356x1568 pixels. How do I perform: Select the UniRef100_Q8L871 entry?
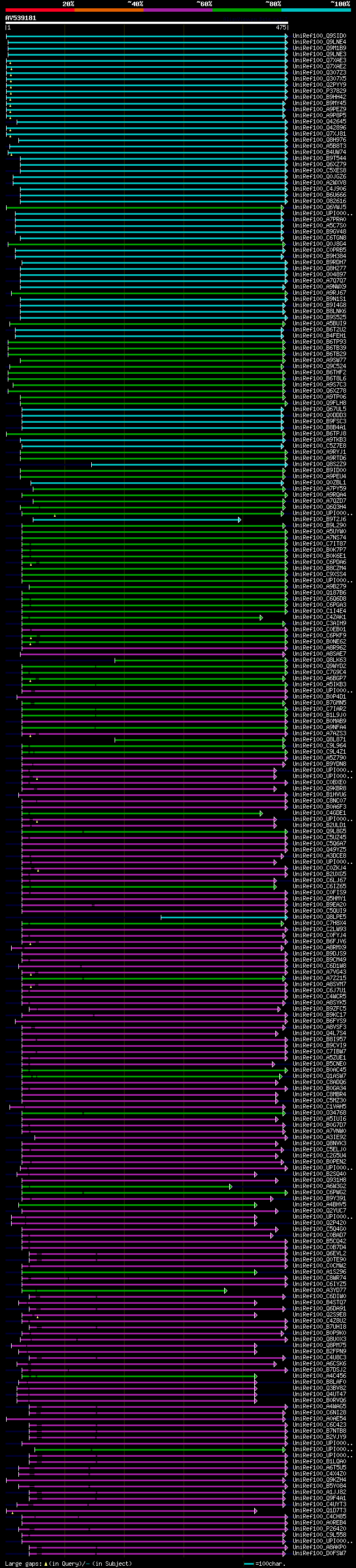tap(319, 740)
